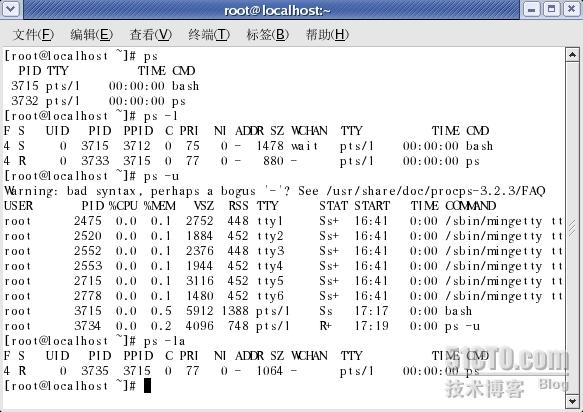Click PPID value 3712
This screenshot has height=412, width=583.
tap(137, 146)
